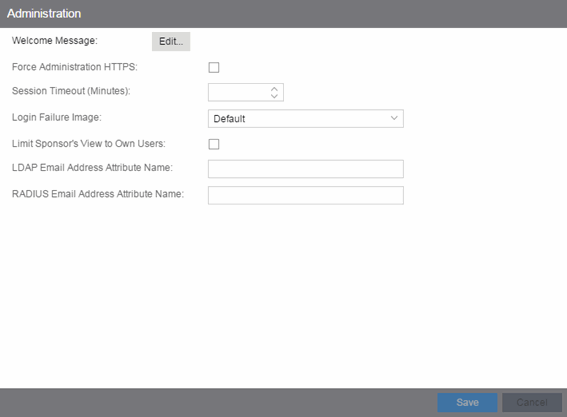This screenshot has width=567, height=417.
Task: Cancel the administration changes
Action: (532, 403)
